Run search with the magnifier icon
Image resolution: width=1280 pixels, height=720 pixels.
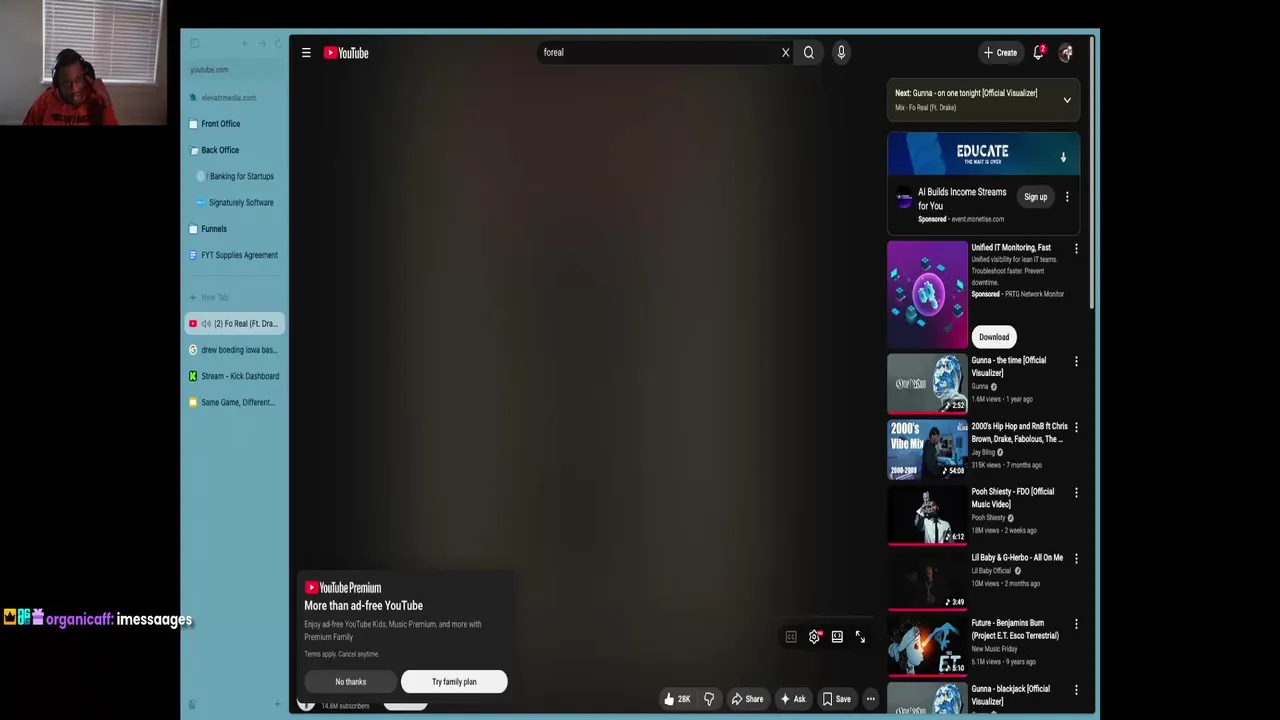(x=809, y=53)
